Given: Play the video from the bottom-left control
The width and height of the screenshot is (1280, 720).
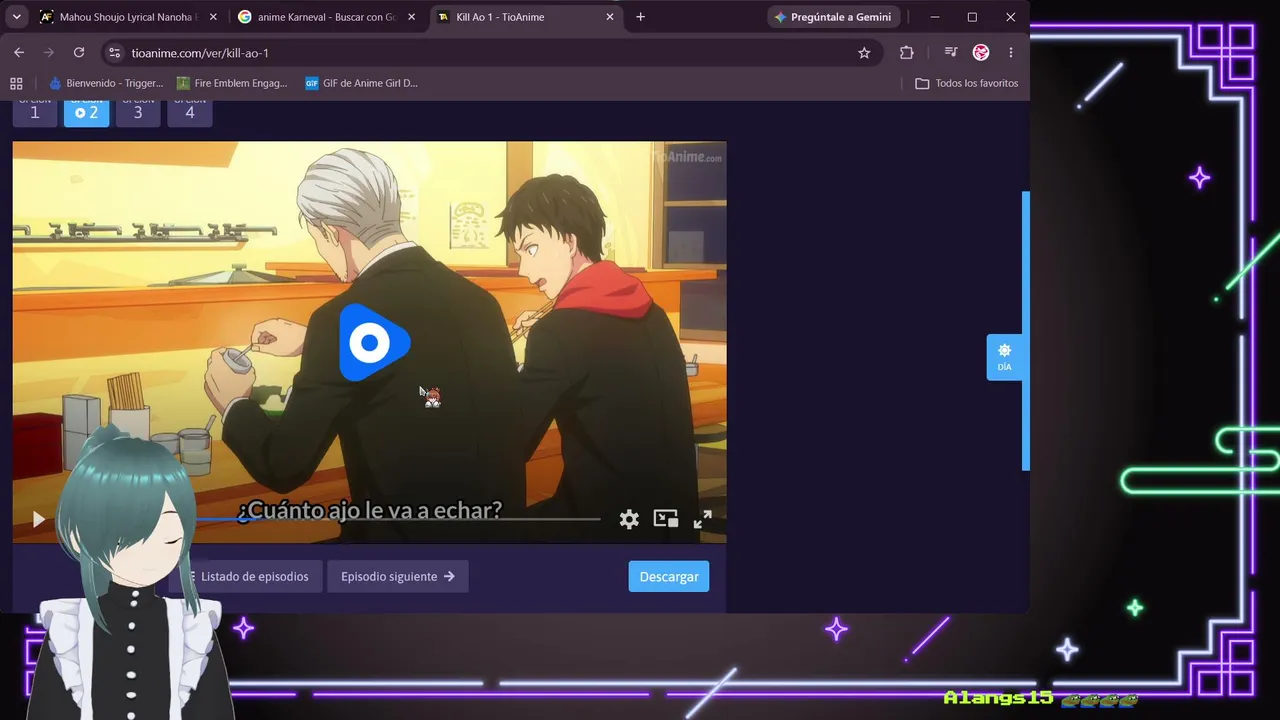Looking at the screenshot, I should [38, 519].
